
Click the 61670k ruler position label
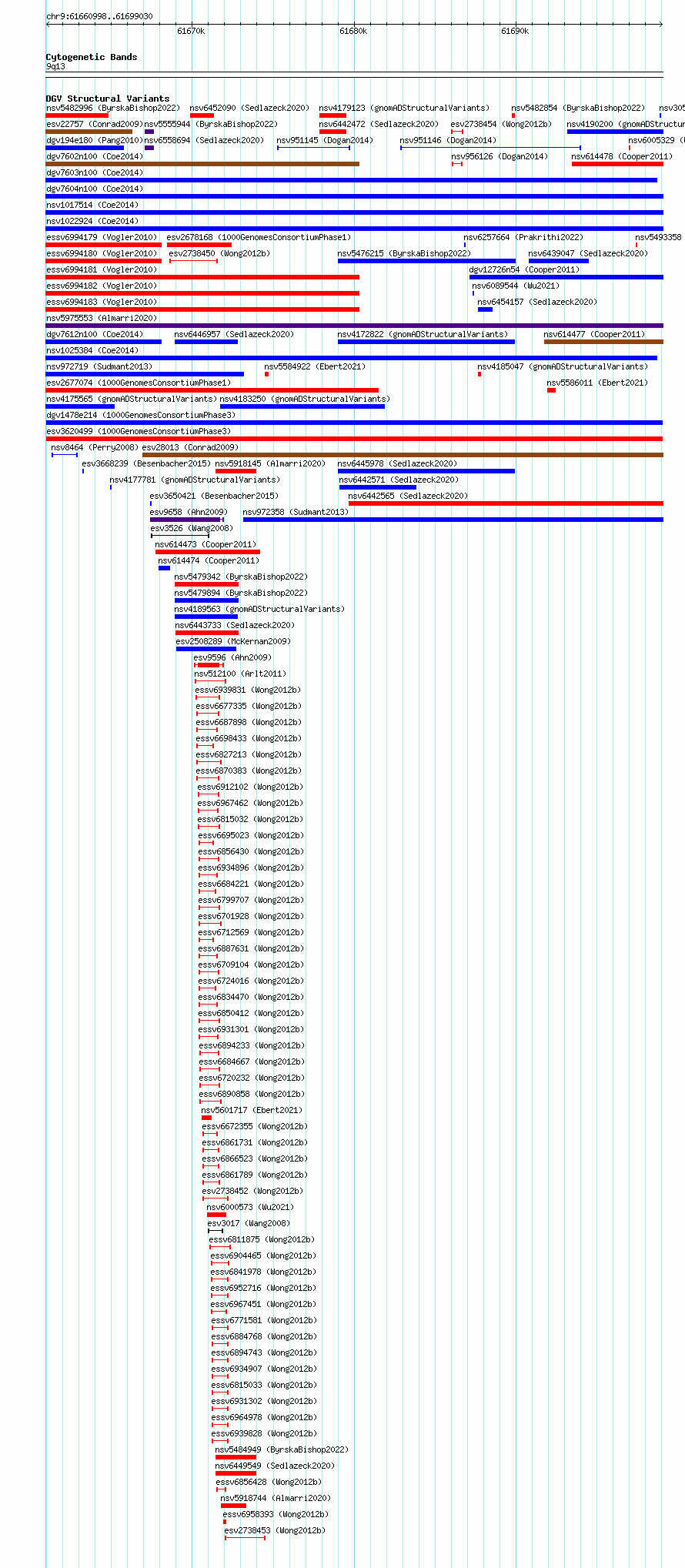tap(191, 32)
